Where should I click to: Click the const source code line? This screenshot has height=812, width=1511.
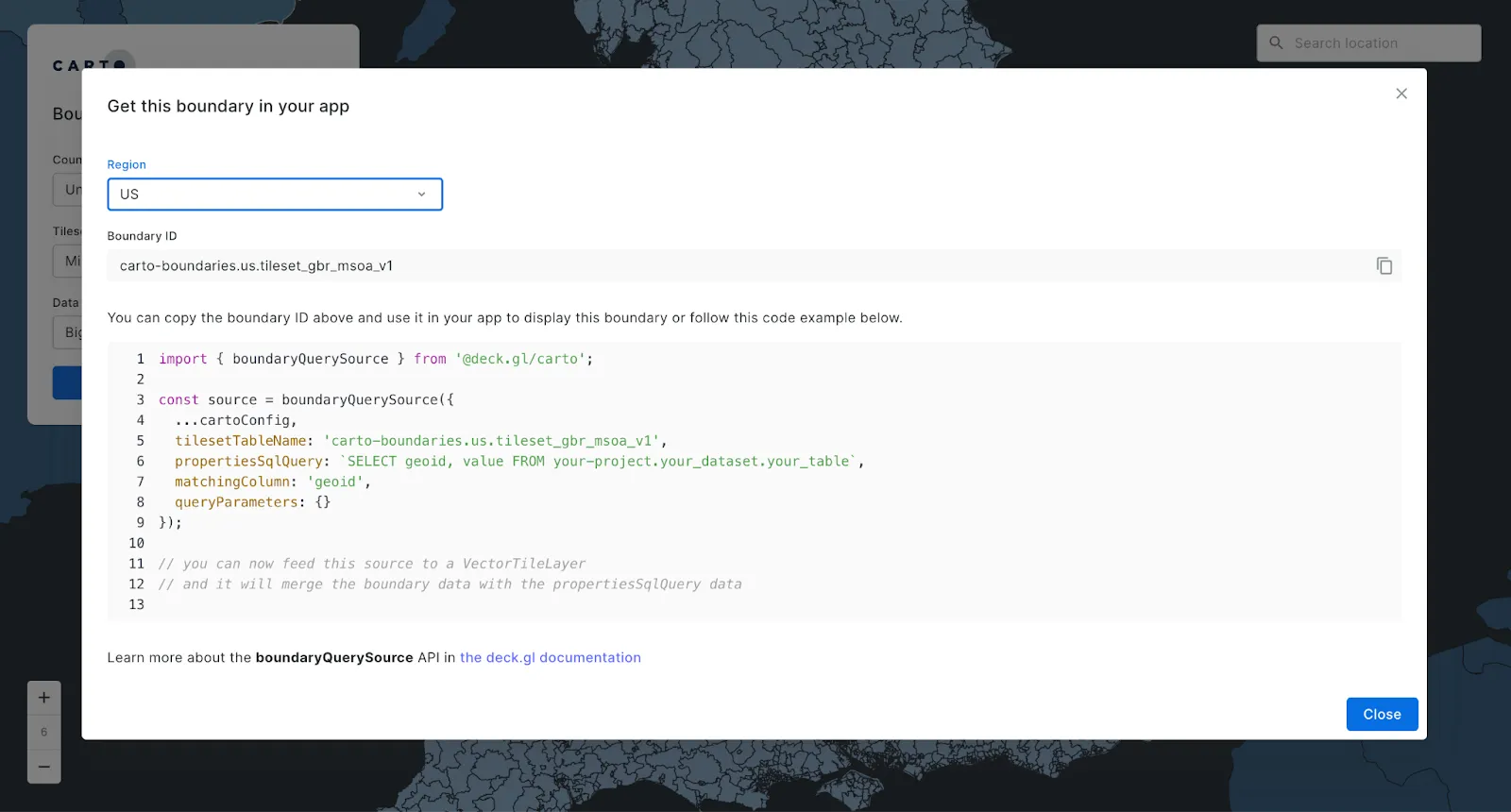306,400
